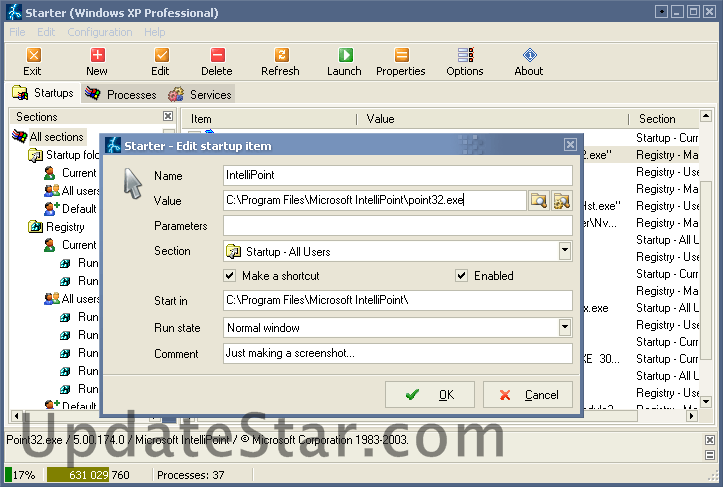Open the Edit menu in menu bar

point(46,32)
